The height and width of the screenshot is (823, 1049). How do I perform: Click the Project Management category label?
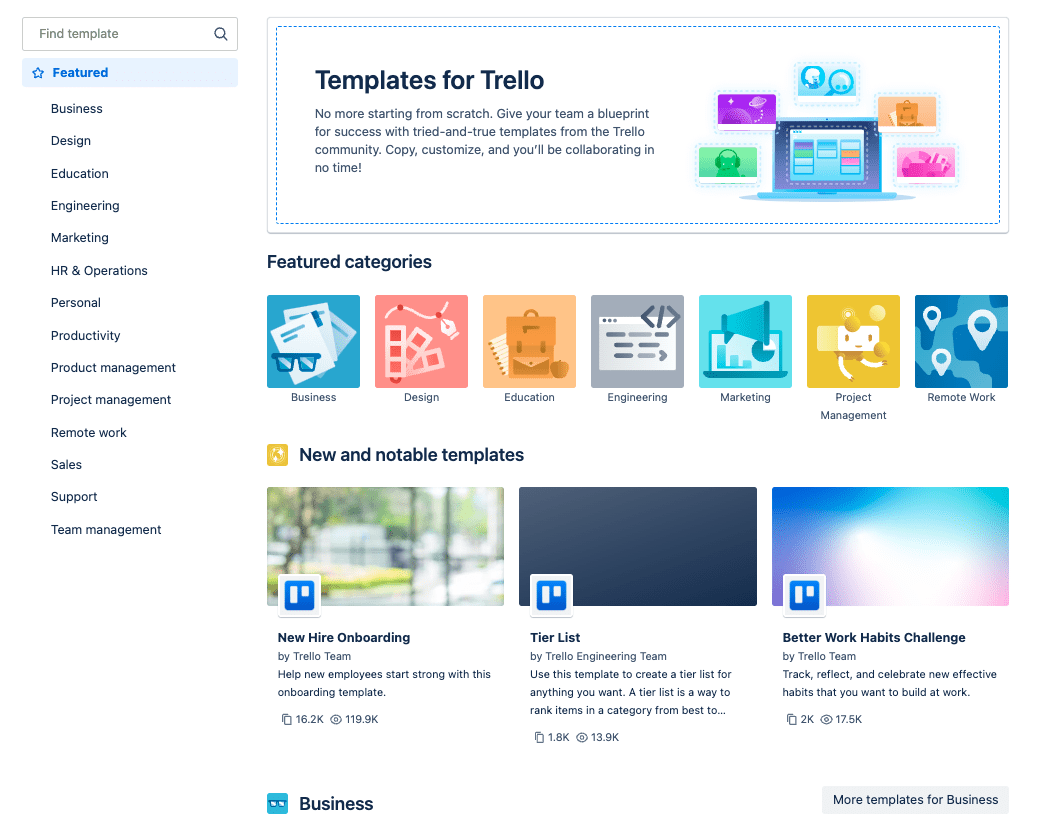pyautogui.click(x=853, y=406)
